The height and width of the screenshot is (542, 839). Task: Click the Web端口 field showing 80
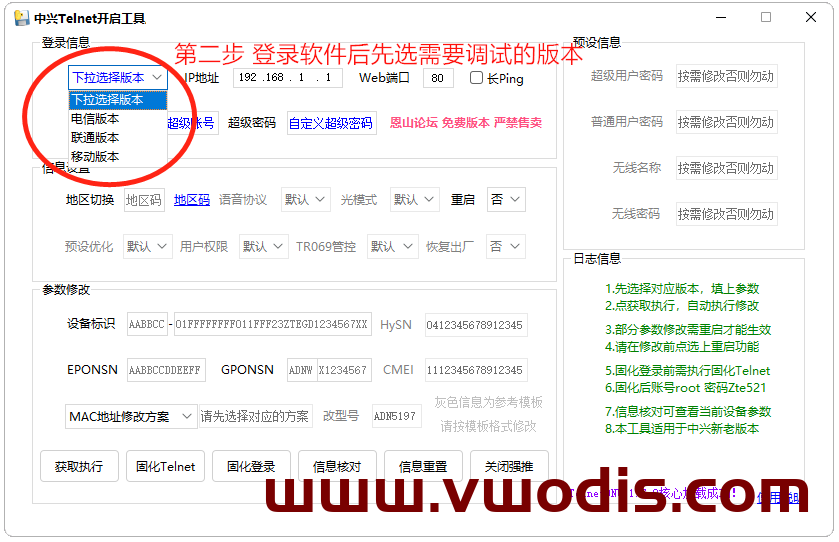[438, 78]
